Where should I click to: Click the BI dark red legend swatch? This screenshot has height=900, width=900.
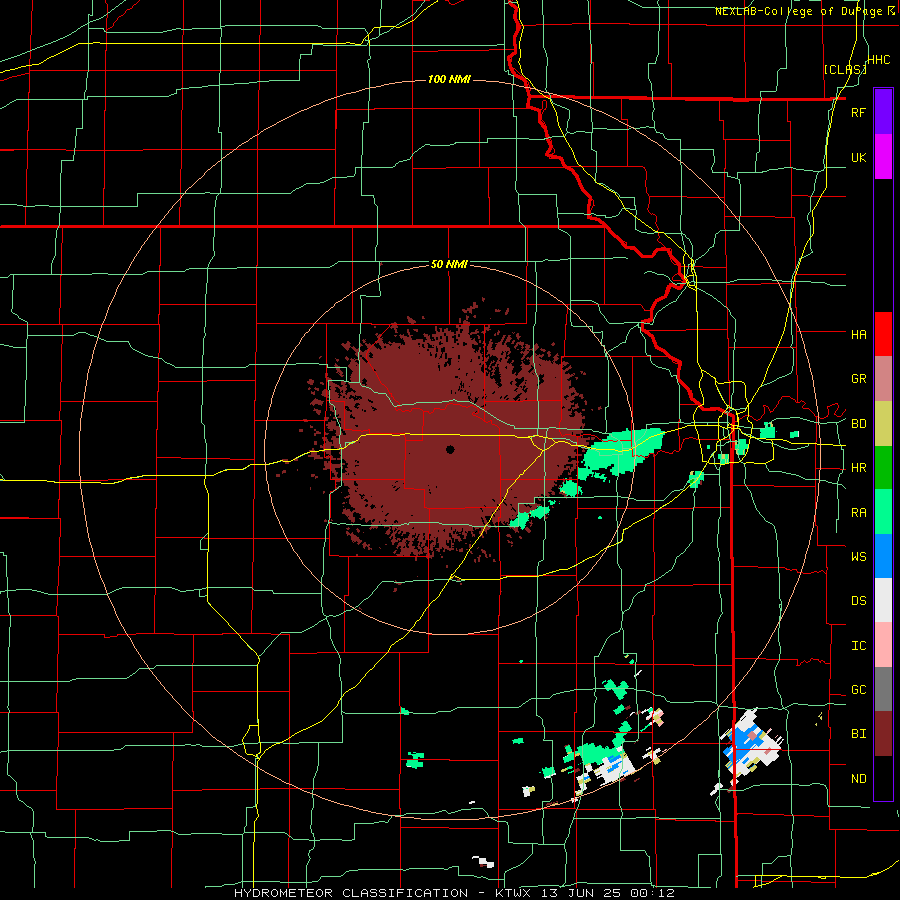(883, 734)
